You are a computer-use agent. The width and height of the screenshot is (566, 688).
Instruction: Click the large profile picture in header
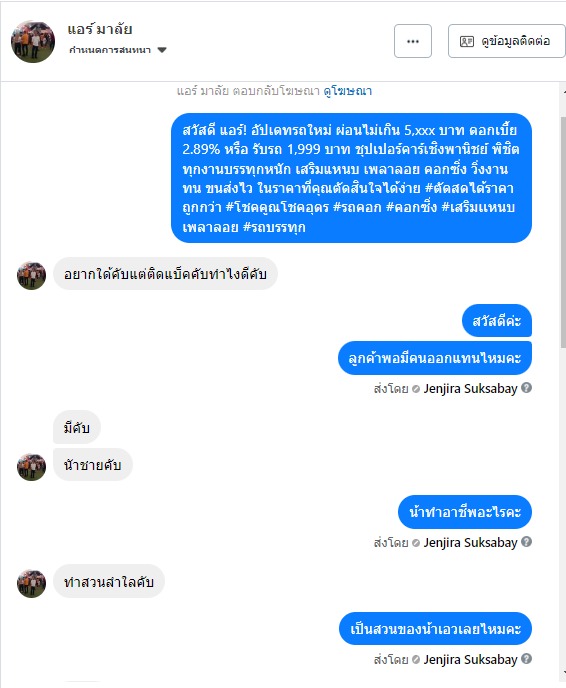click(x=33, y=41)
